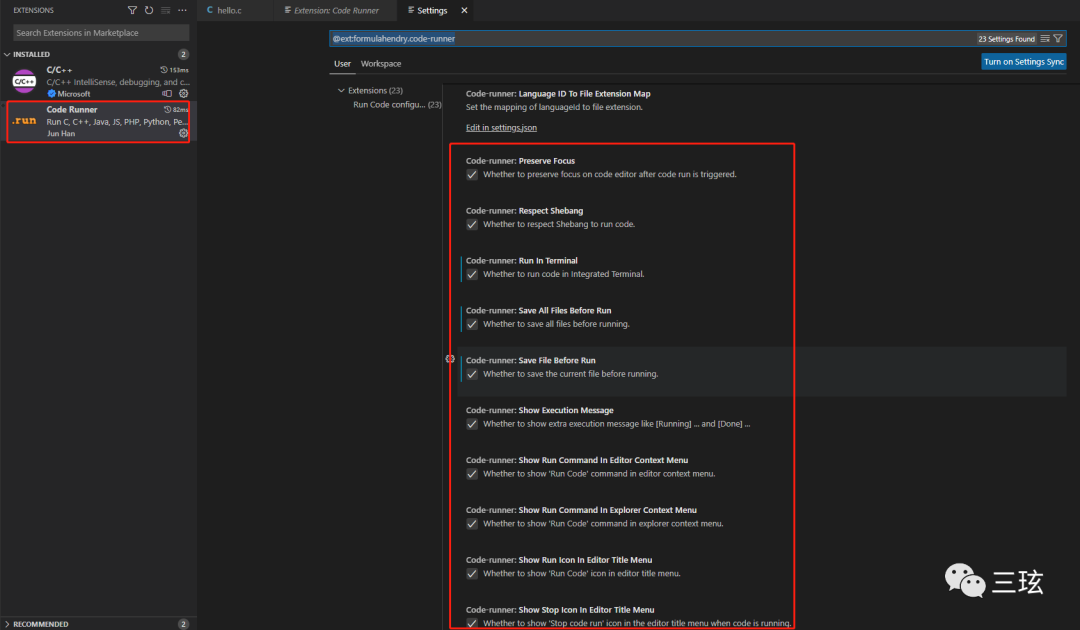Click the settings filter funnel icon
This screenshot has height=630, width=1080.
tap(1058, 39)
